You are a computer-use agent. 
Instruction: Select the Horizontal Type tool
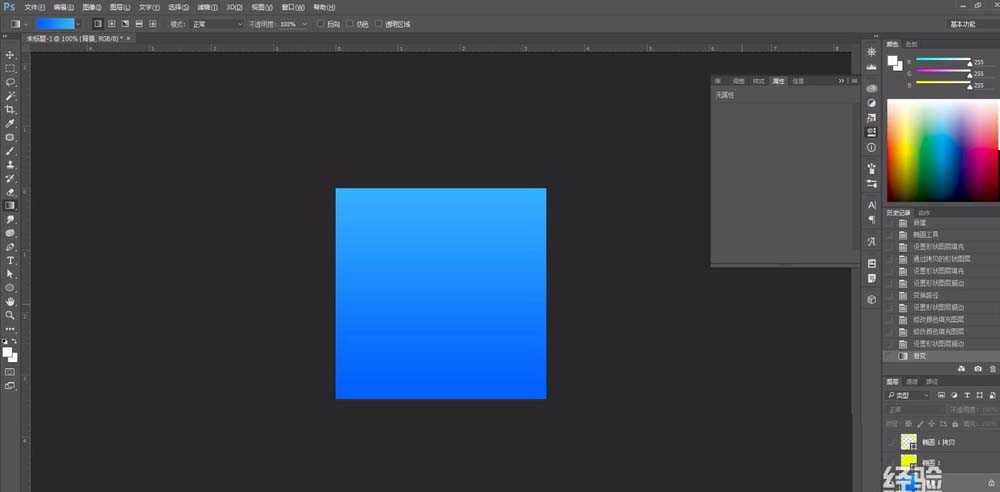(10, 260)
